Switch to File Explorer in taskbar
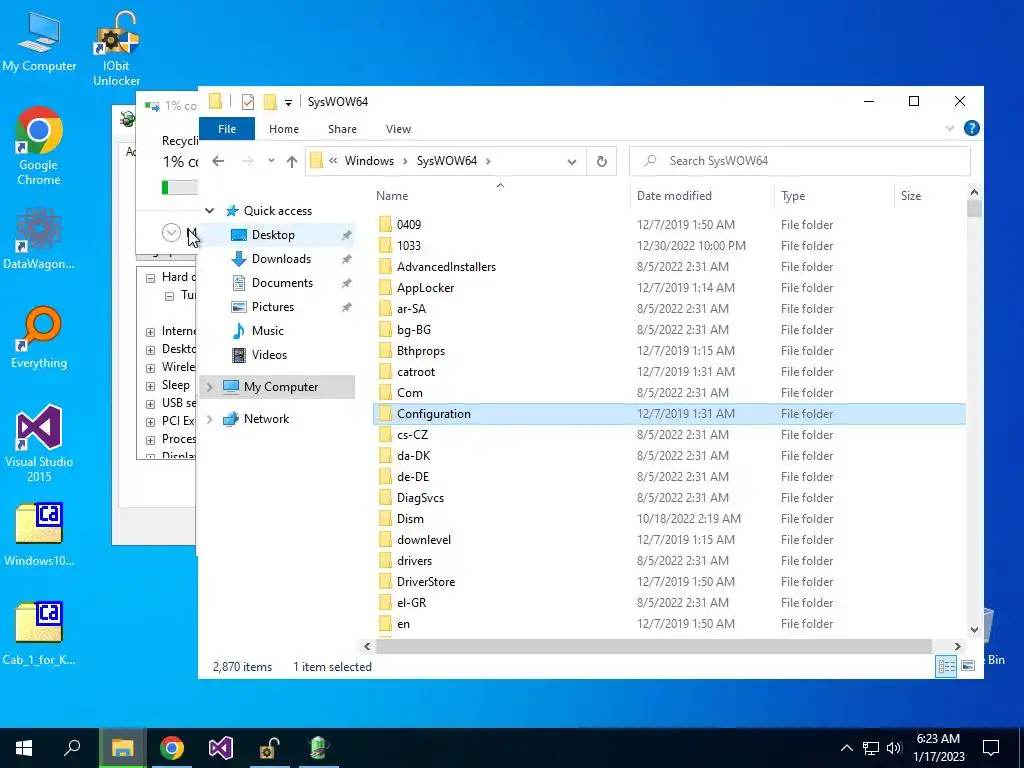 122,748
